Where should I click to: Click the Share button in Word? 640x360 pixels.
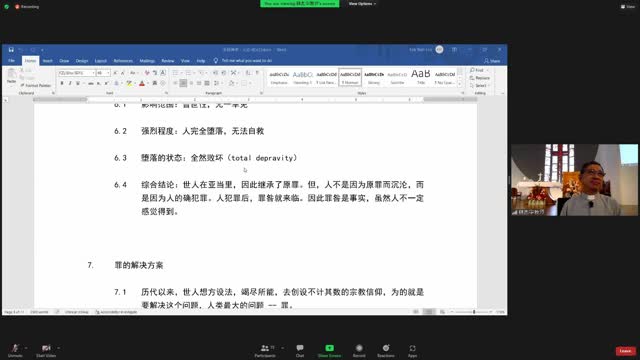tap(492, 61)
